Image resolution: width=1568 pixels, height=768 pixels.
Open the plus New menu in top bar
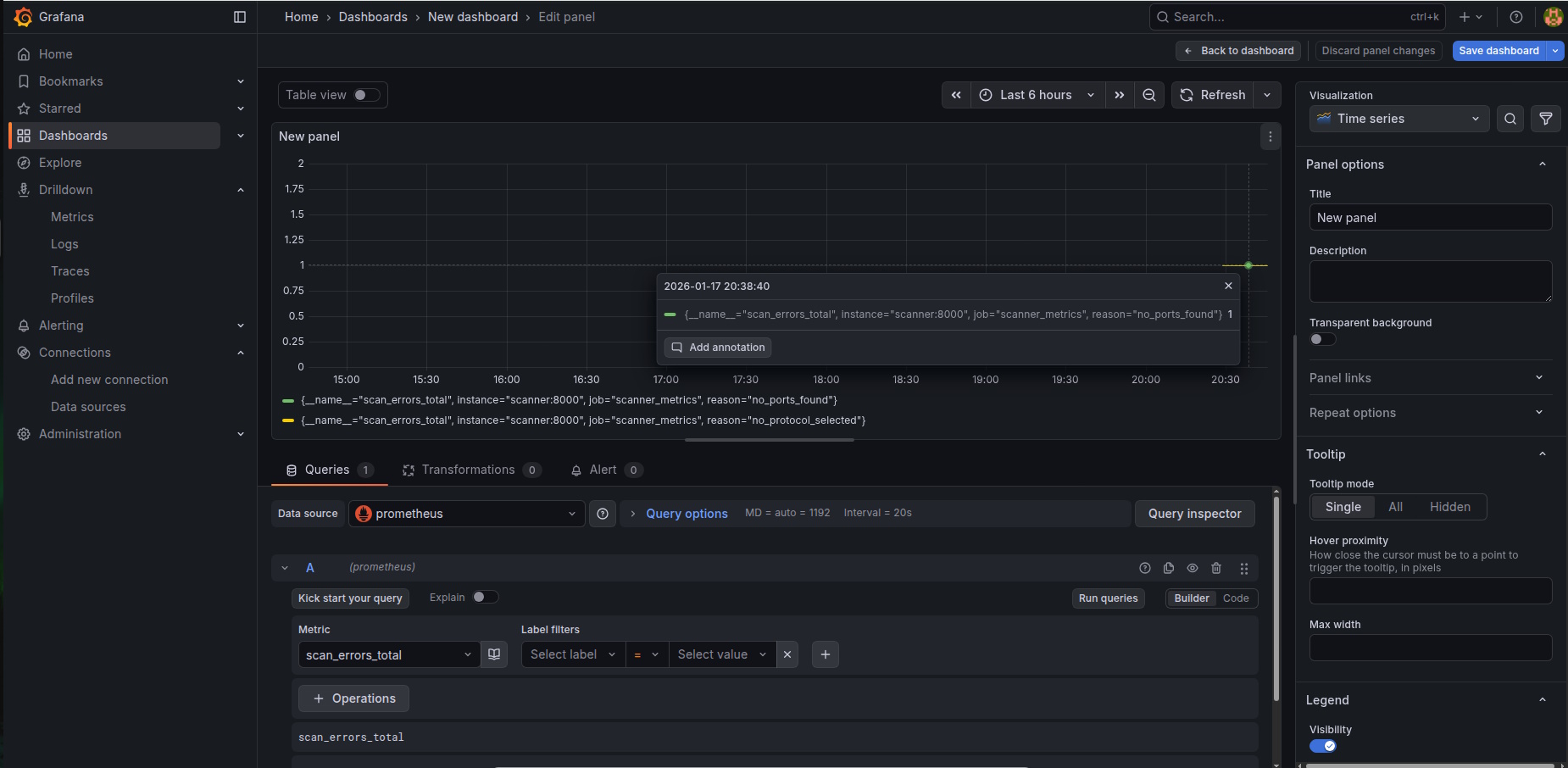[x=1471, y=17]
